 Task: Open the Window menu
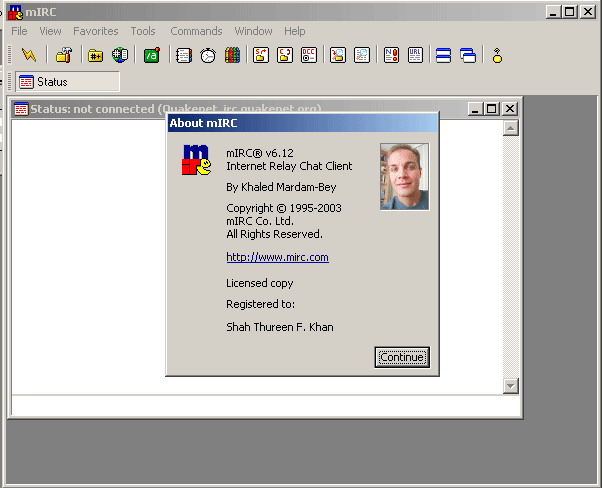253,31
